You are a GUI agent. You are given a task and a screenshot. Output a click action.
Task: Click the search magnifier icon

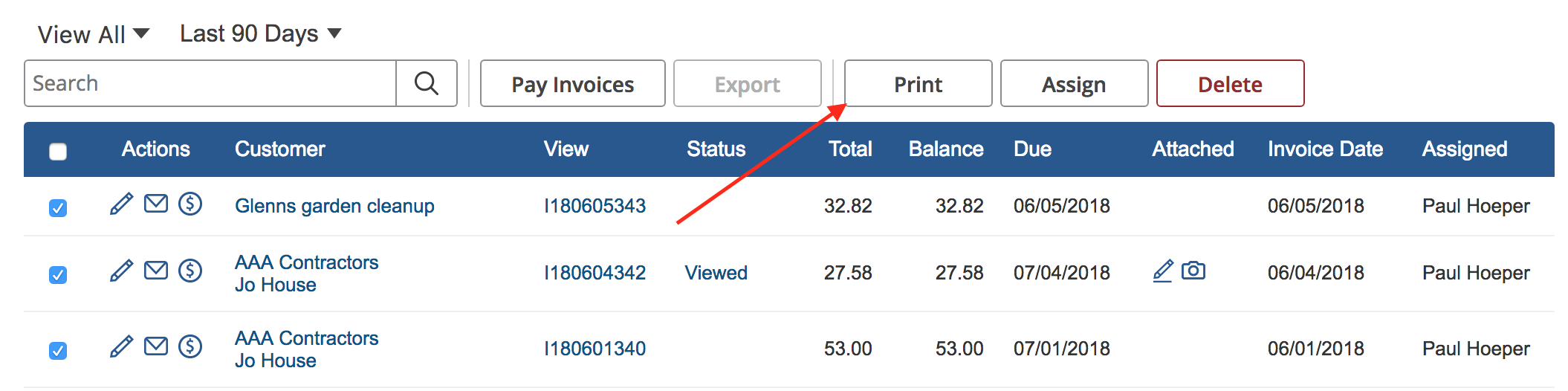coord(426,83)
